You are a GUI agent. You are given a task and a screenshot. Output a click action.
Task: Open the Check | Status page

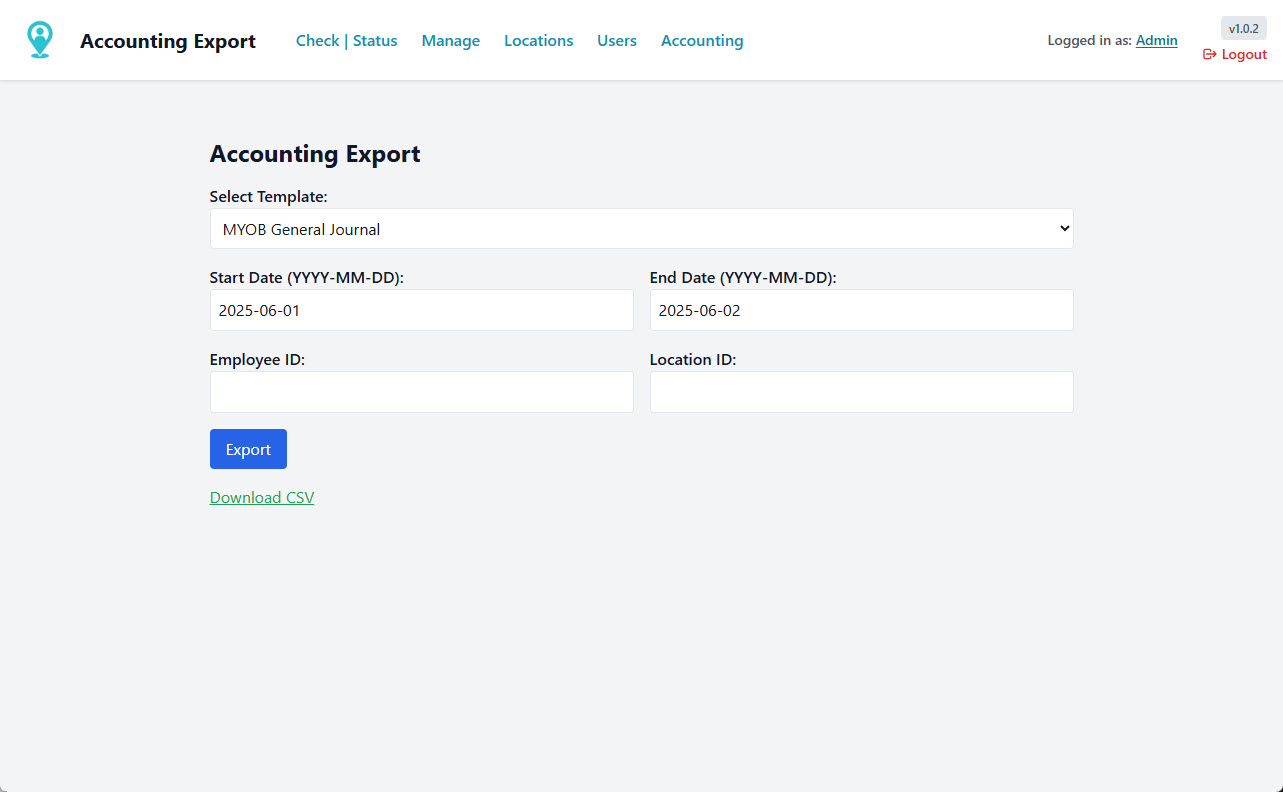click(x=346, y=41)
